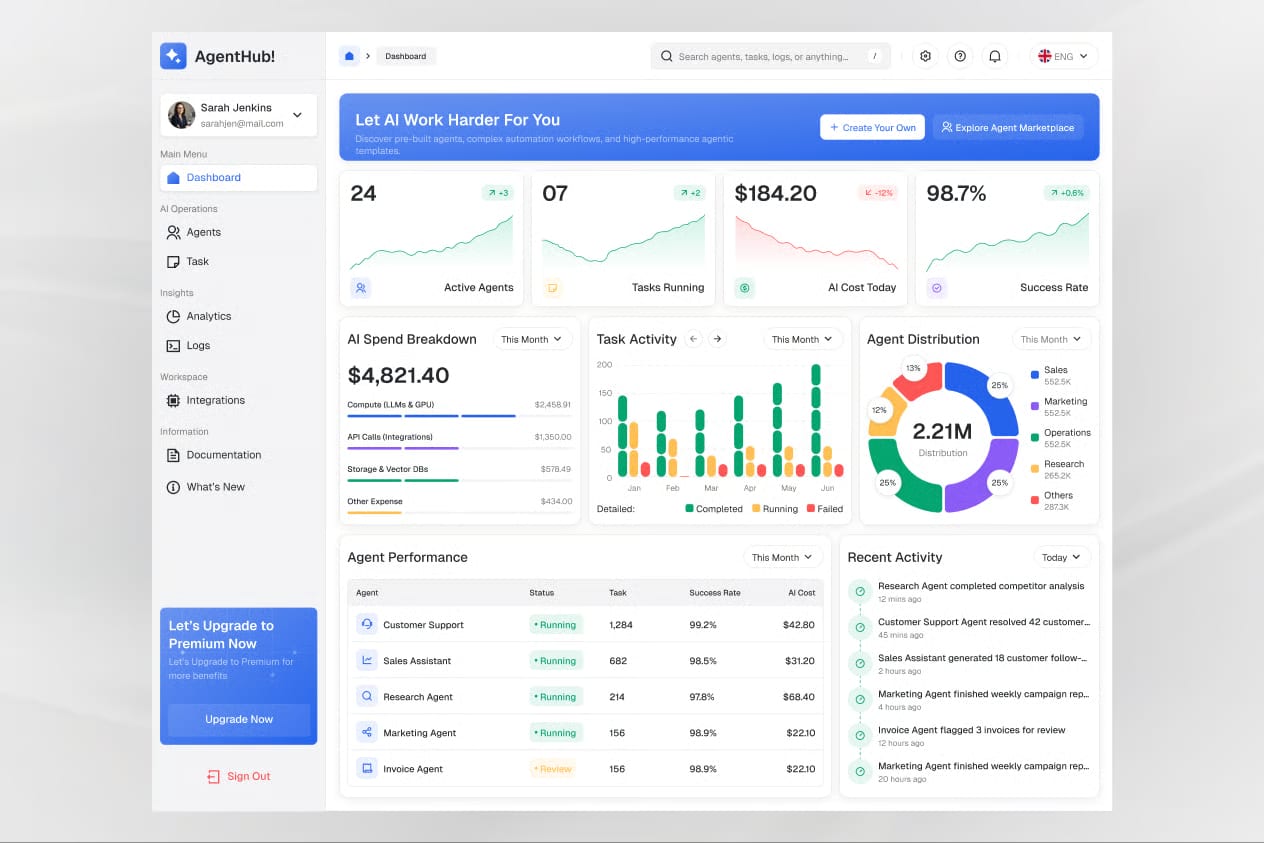The width and height of the screenshot is (1264, 843).
Task: Click the UK flag icon
Action: click(x=1045, y=56)
